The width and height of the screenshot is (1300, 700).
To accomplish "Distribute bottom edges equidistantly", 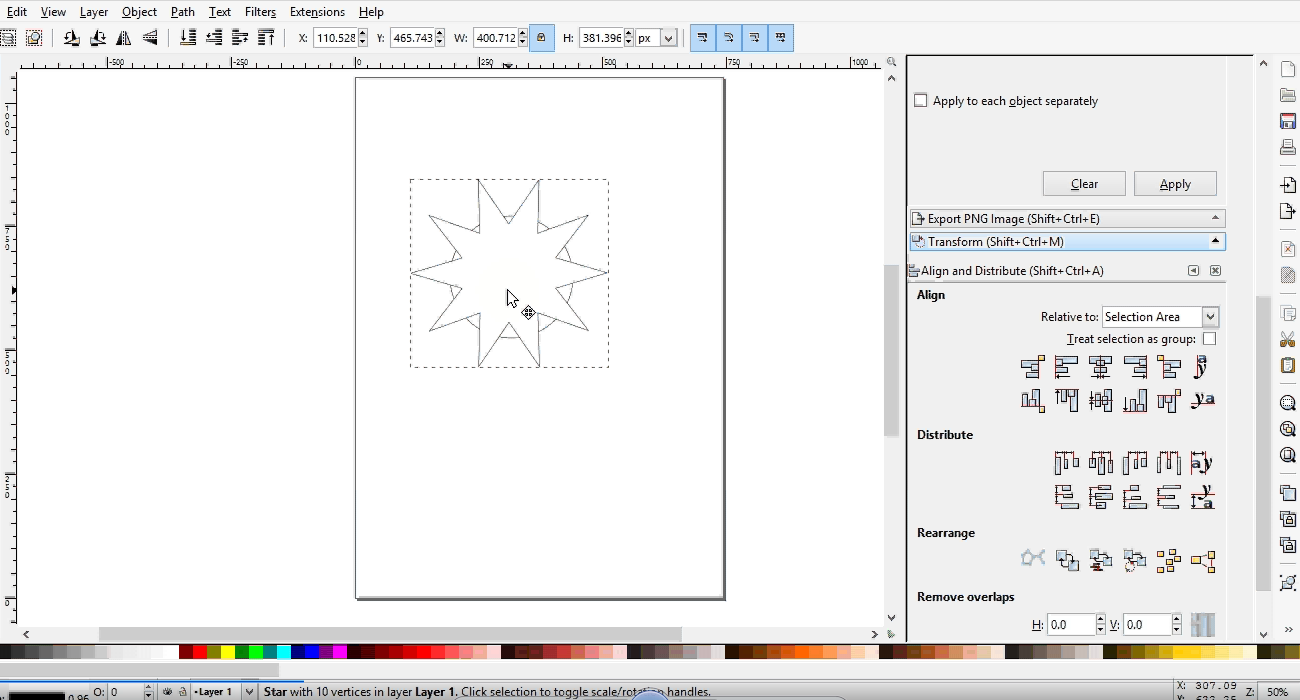I will pyautogui.click(x=1135, y=496).
